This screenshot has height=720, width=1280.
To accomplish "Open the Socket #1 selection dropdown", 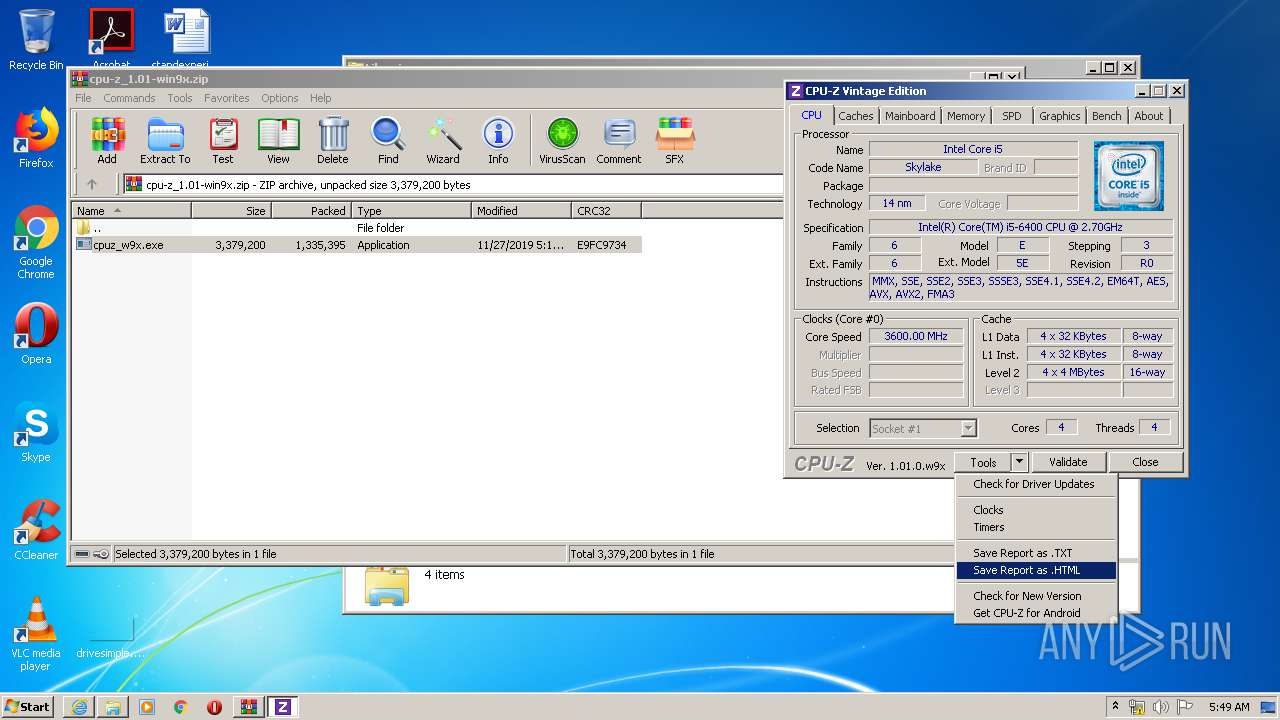I will pos(923,428).
